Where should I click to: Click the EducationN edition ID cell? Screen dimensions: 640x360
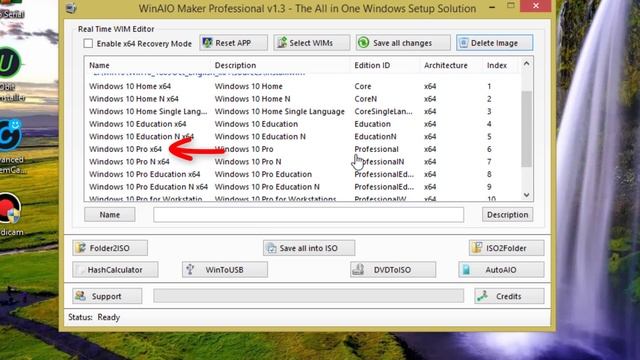tap(375, 137)
